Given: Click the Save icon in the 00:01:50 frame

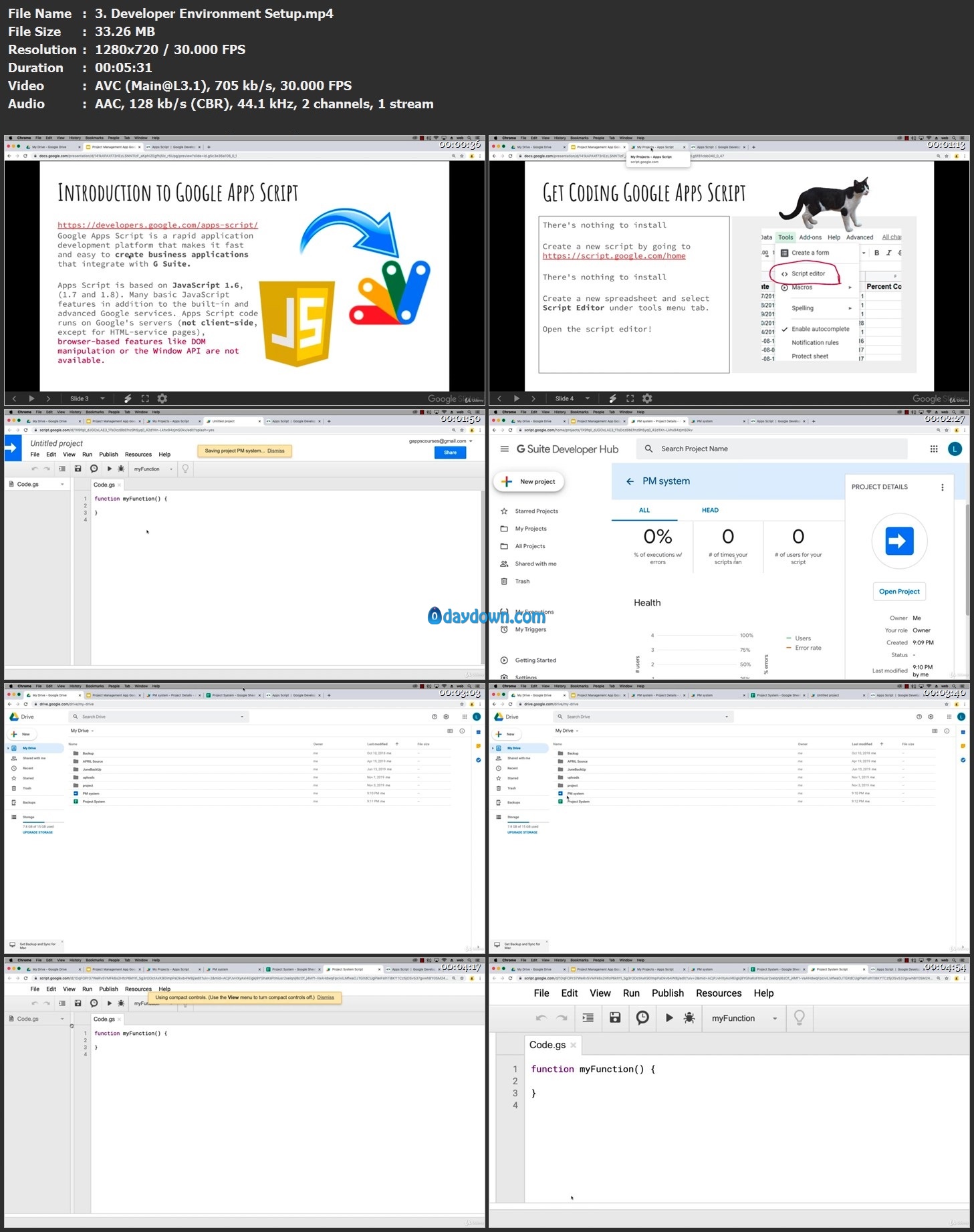Looking at the screenshot, I should (78, 469).
